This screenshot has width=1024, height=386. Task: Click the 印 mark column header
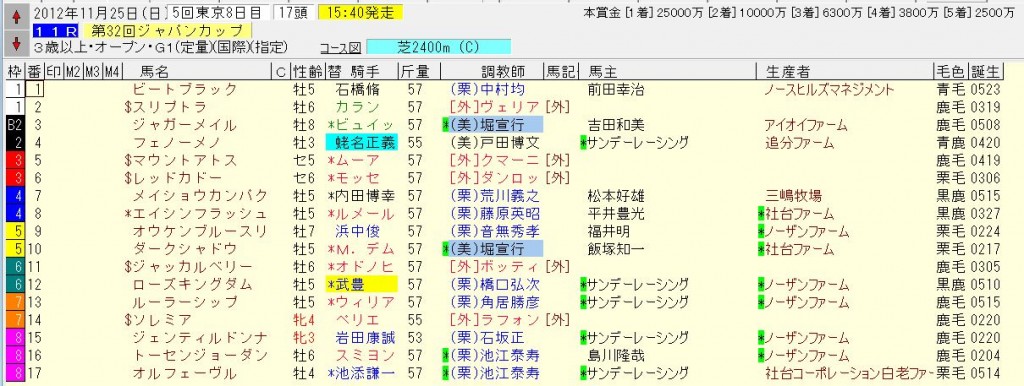click(x=54, y=71)
